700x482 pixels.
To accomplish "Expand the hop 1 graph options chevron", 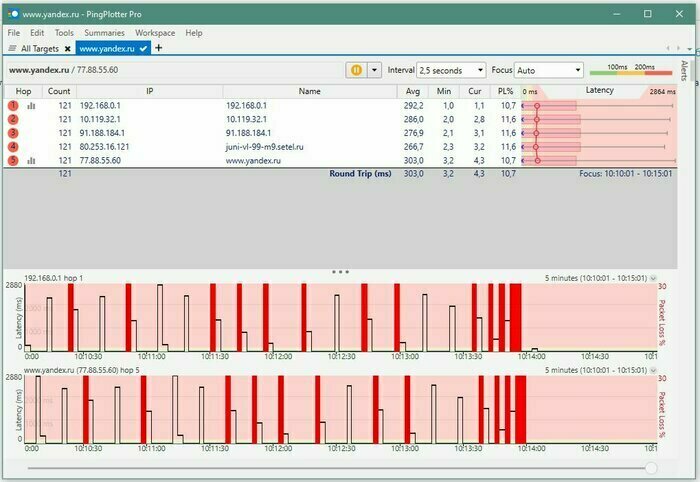I will (x=653, y=278).
